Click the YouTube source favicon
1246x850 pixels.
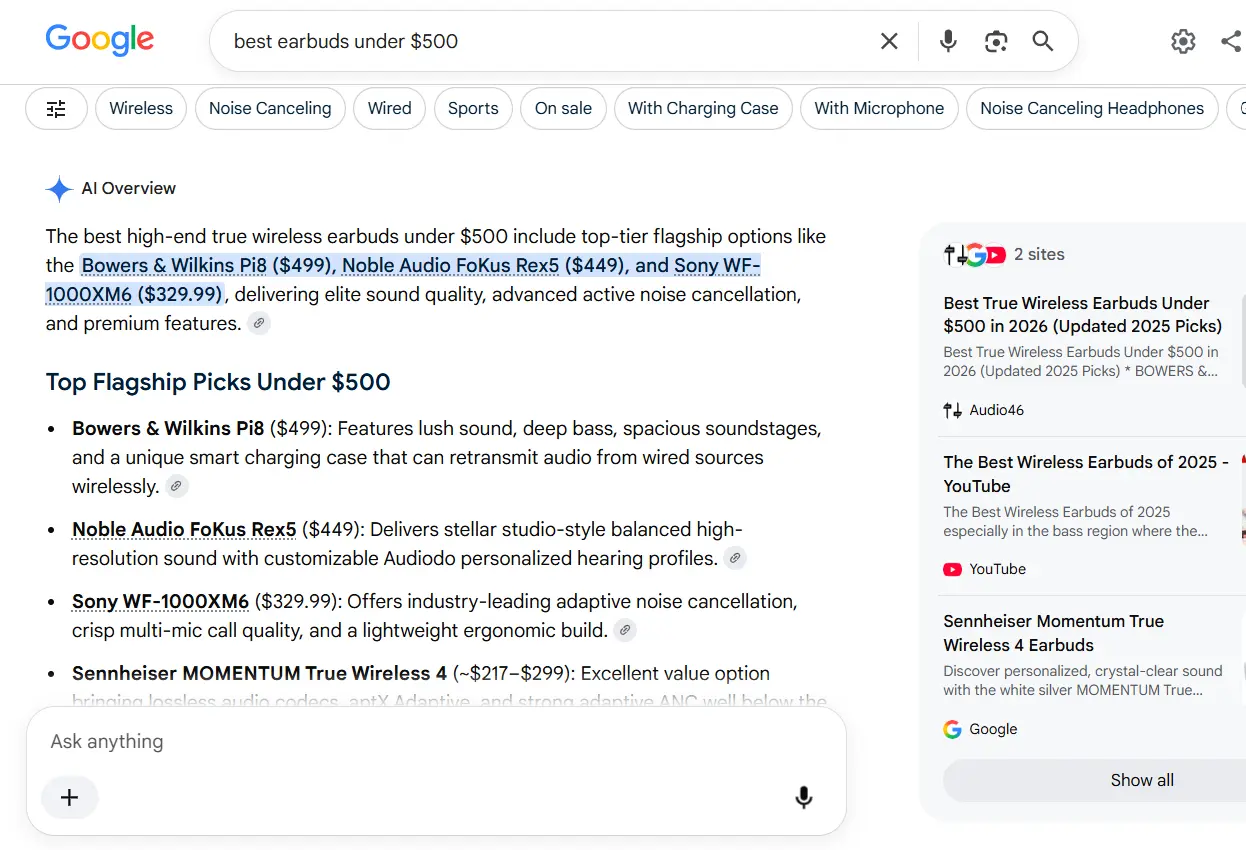(x=952, y=569)
